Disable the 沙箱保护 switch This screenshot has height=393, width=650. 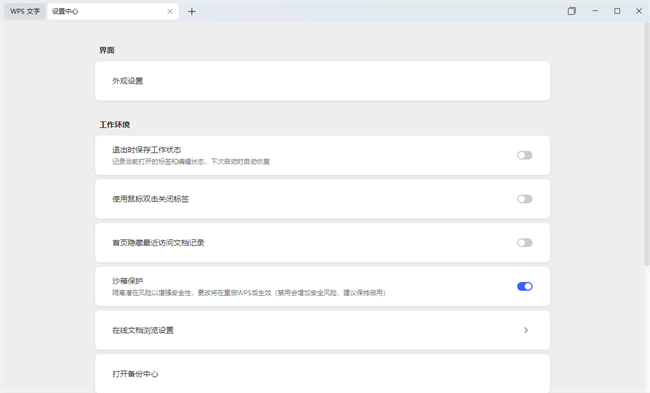pos(524,286)
